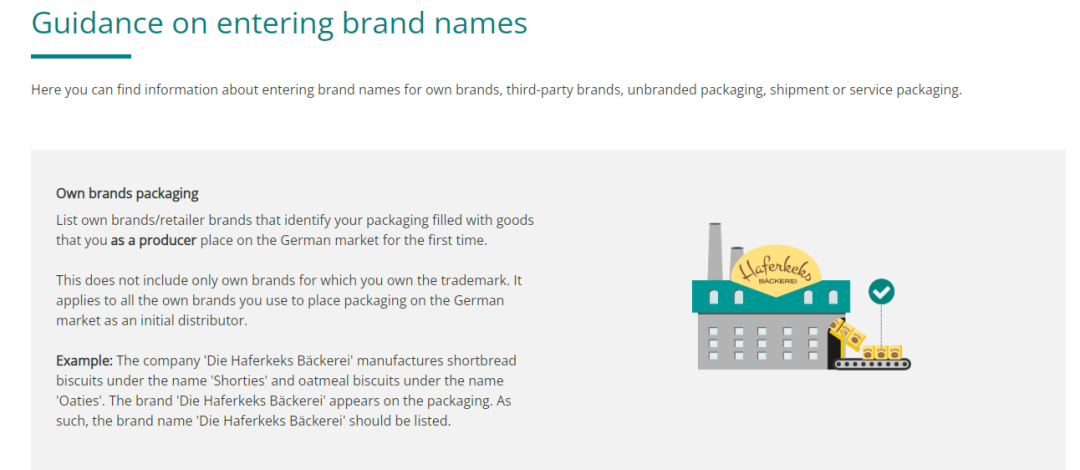The width and height of the screenshot is (1080, 470).
Task: Click the 'should be listed' closing line
Action: click(254, 421)
